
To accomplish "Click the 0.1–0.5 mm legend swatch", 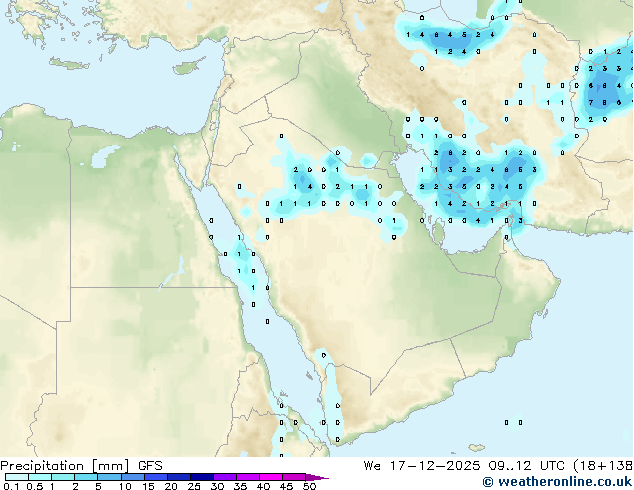I will [x=17, y=477].
